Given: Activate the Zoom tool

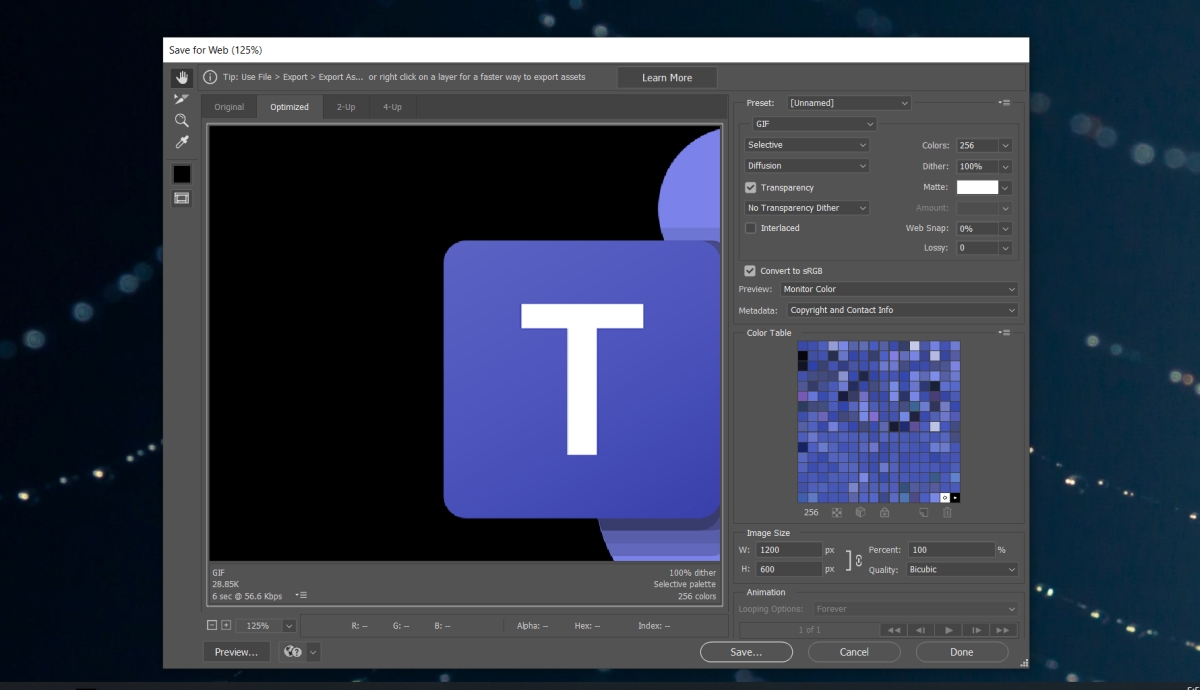Looking at the screenshot, I should (x=181, y=120).
